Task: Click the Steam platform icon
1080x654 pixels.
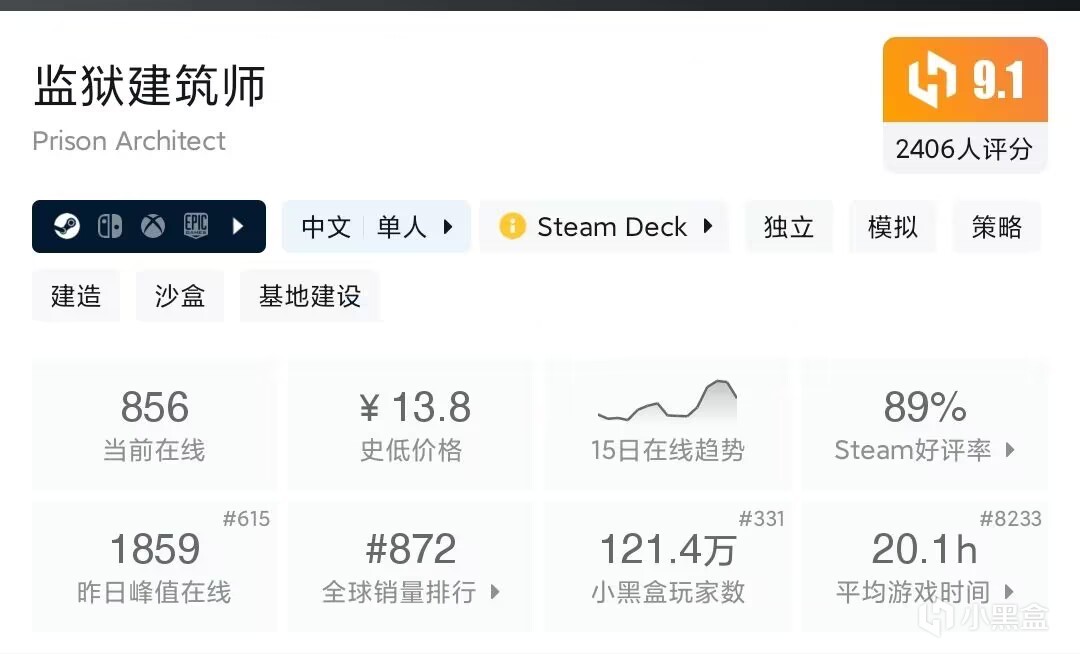Action: [67, 227]
